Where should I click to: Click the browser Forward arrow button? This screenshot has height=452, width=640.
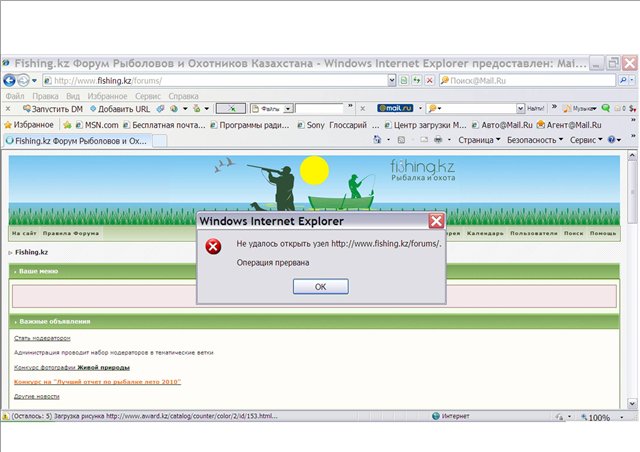(23, 80)
